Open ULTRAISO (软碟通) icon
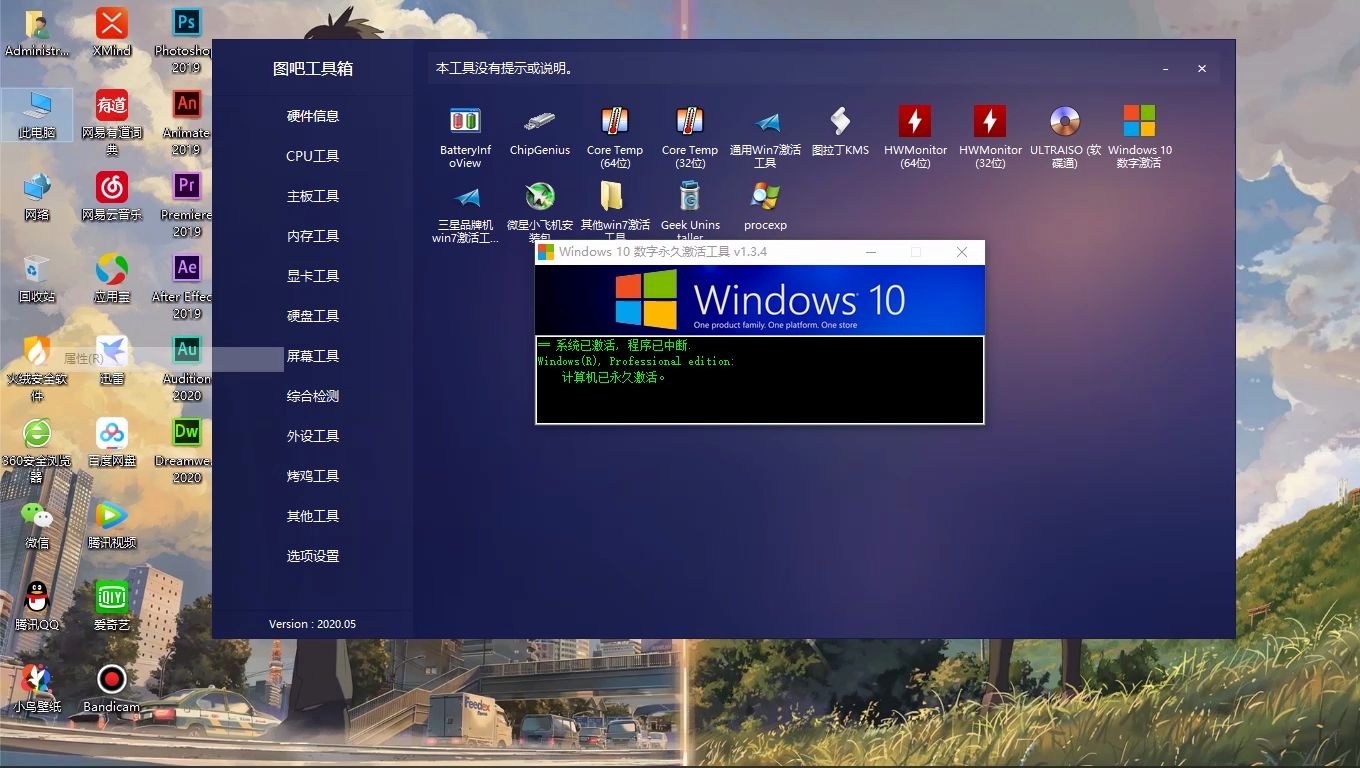This screenshot has height=768, width=1360. [1065, 122]
